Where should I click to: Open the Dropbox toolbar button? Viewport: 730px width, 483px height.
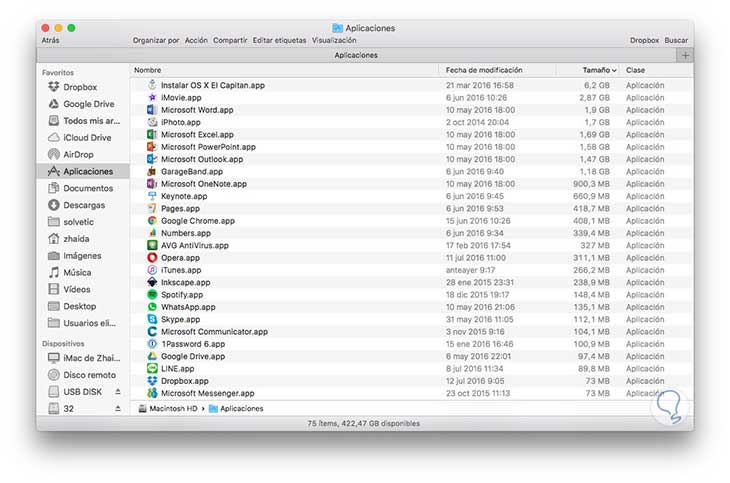click(x=644, y=40)
